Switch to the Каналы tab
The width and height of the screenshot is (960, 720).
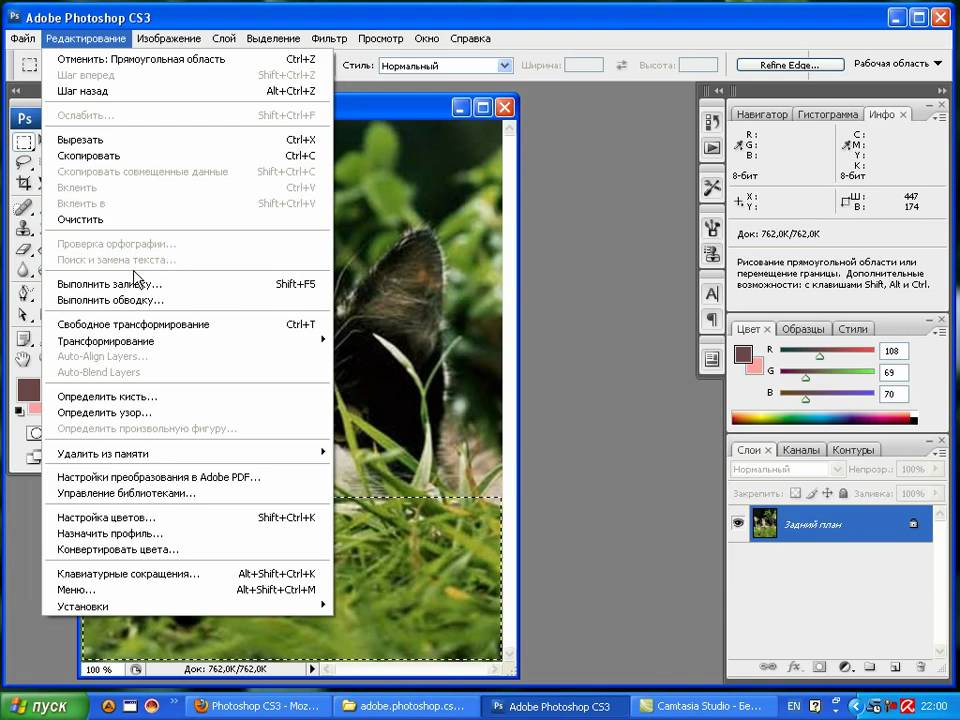(801, 450)
